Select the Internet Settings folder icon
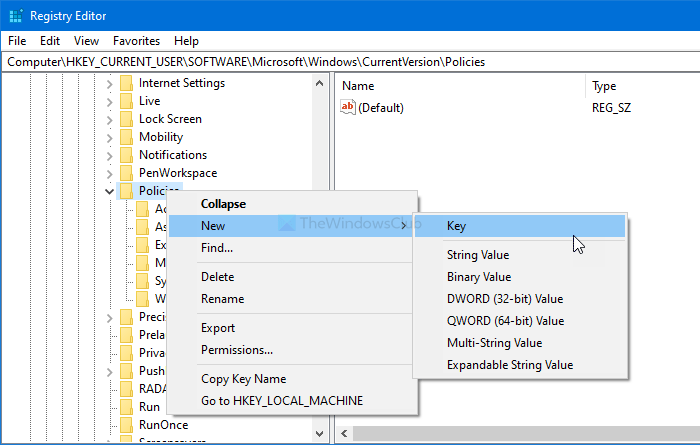 (x=126, y=83)
